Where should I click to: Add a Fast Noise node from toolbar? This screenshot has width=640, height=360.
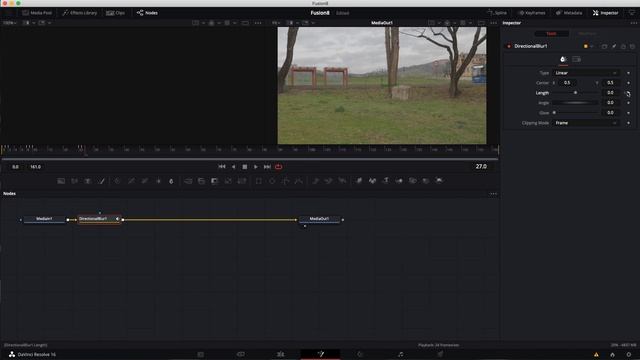[74, 181]
